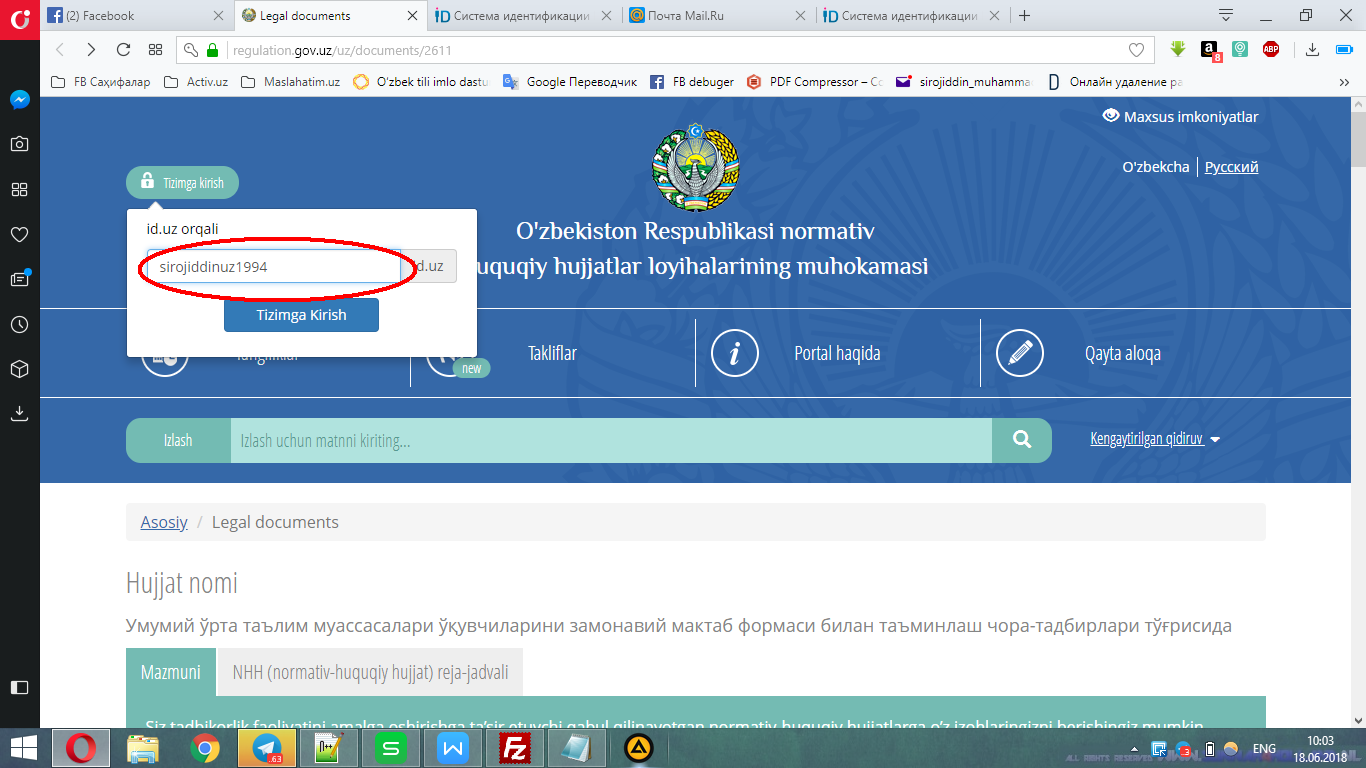Toggle Tizimga kirish login popup
Viewport: 1366px width, 768px height.
point(182,183)
